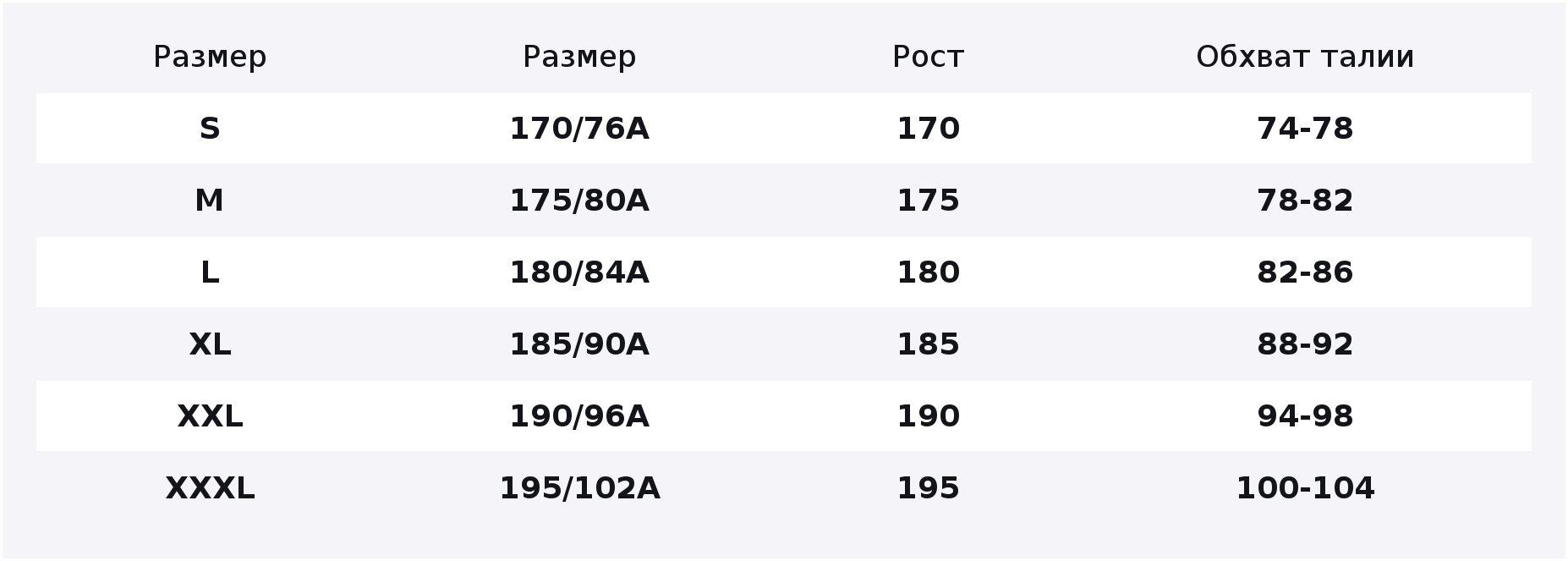Select the XL size cell
Viewport: 1568px width, 561px height.
(x=210, y=344)
